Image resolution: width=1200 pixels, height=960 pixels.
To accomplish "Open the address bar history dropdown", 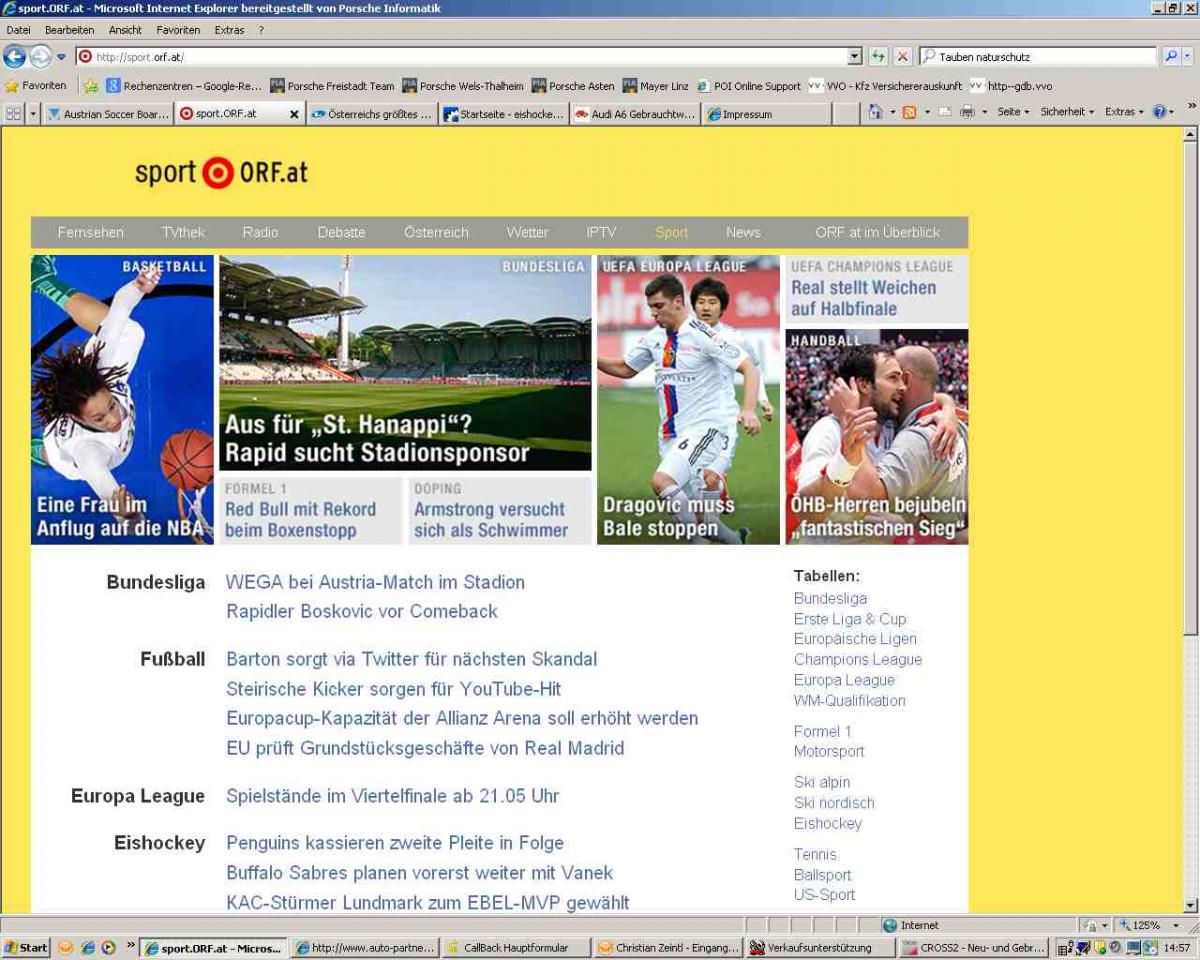I will [x=855, y=57].
